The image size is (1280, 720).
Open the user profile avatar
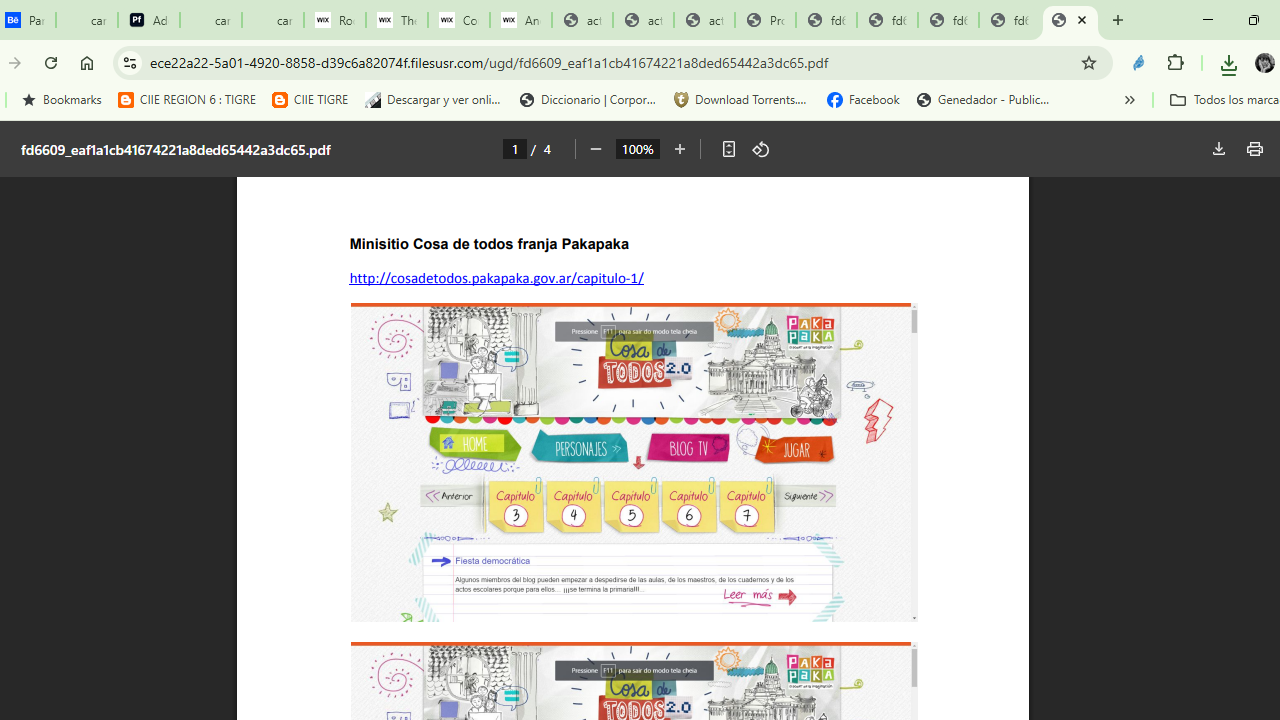(x=1264, y=63)
